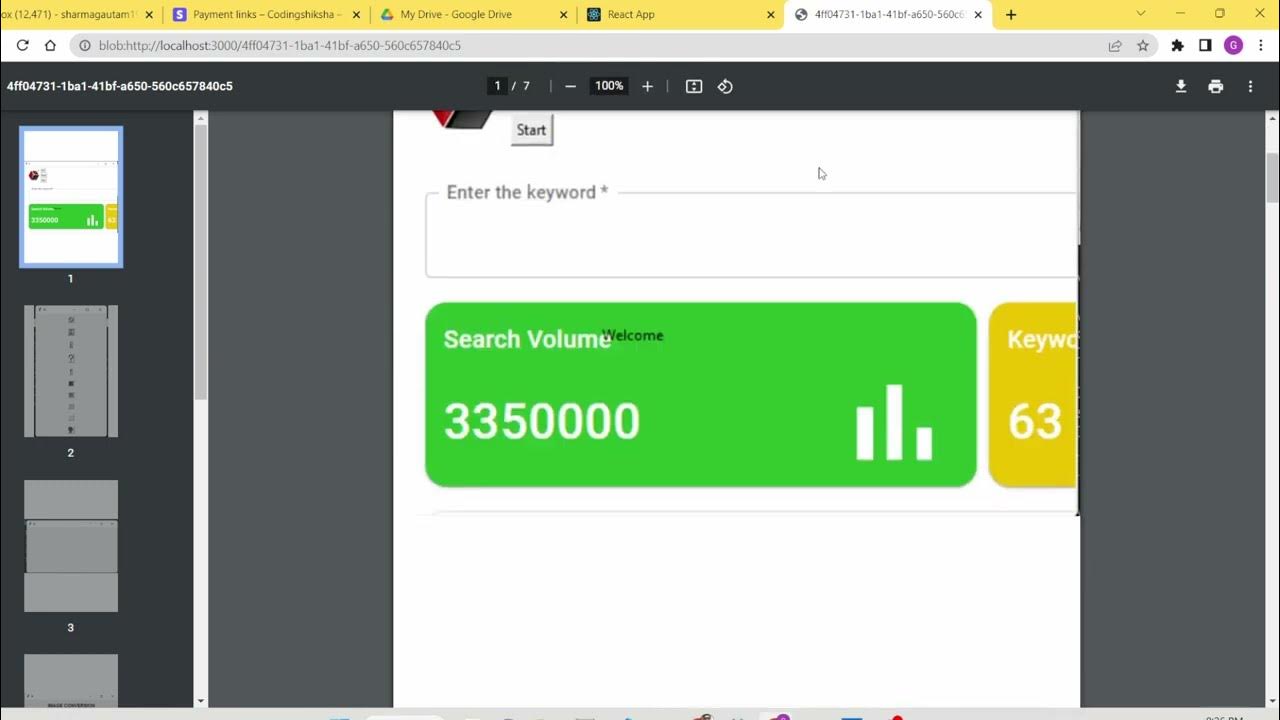
Task: Zoom in with the plus icon
Action: point(647,86)
